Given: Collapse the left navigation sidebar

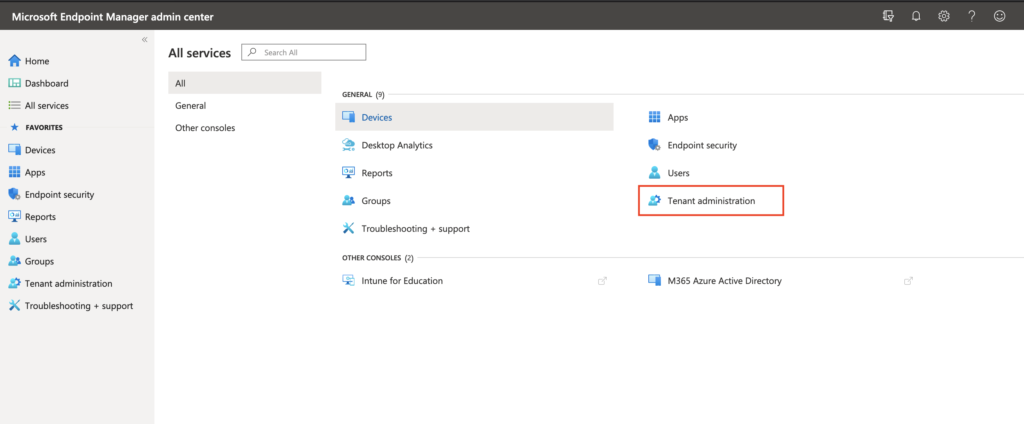Looking at the screenshot, I should point(144,40).
